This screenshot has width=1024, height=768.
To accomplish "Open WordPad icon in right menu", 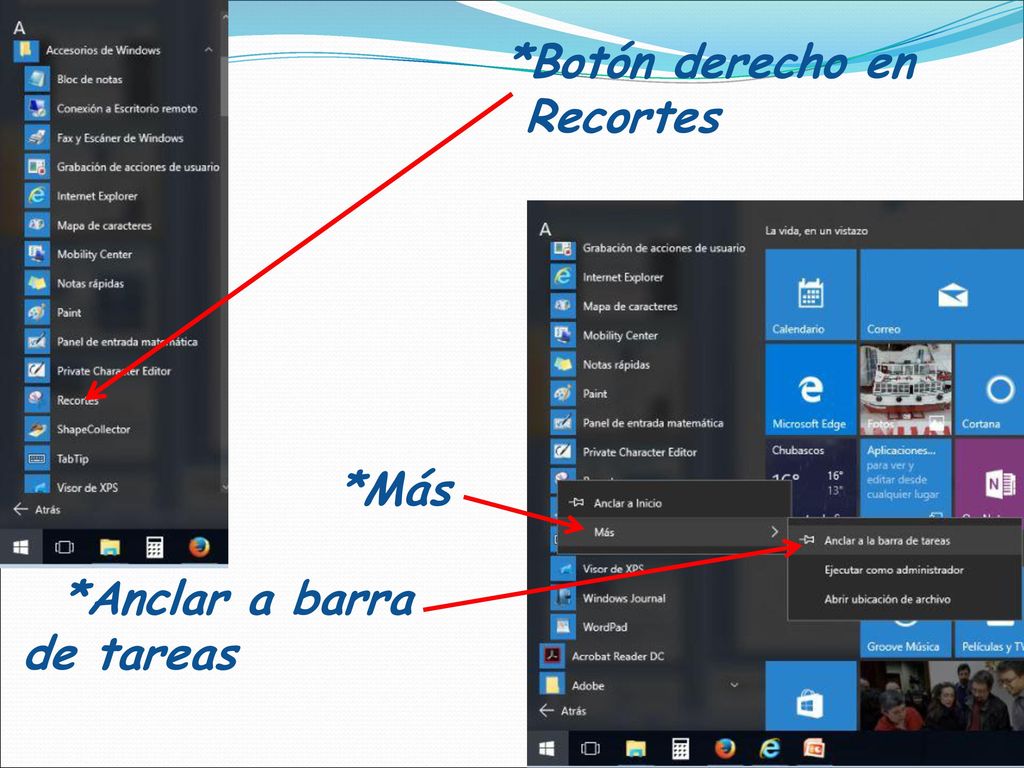I will click(x=563, y=627).
